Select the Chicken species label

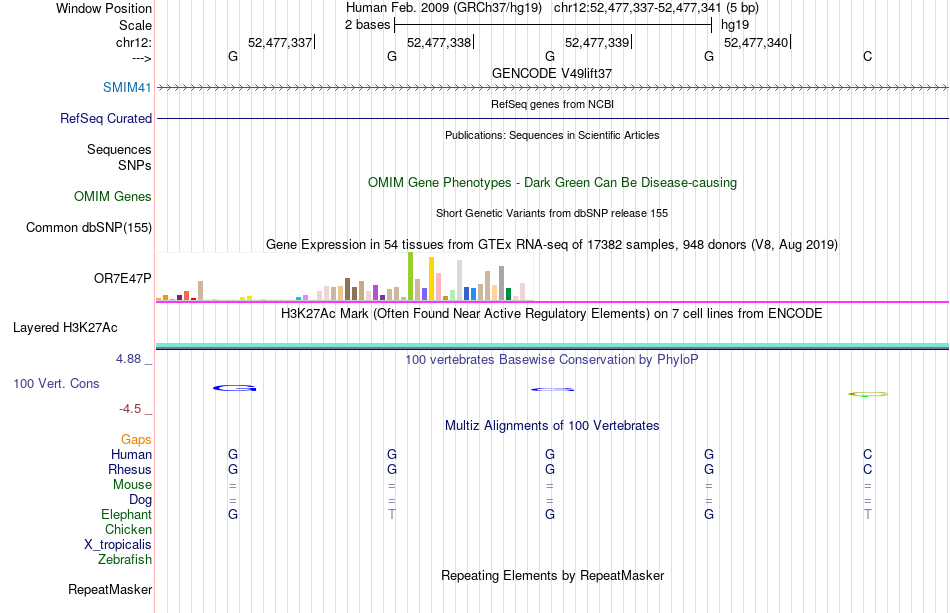click(128, 529)
